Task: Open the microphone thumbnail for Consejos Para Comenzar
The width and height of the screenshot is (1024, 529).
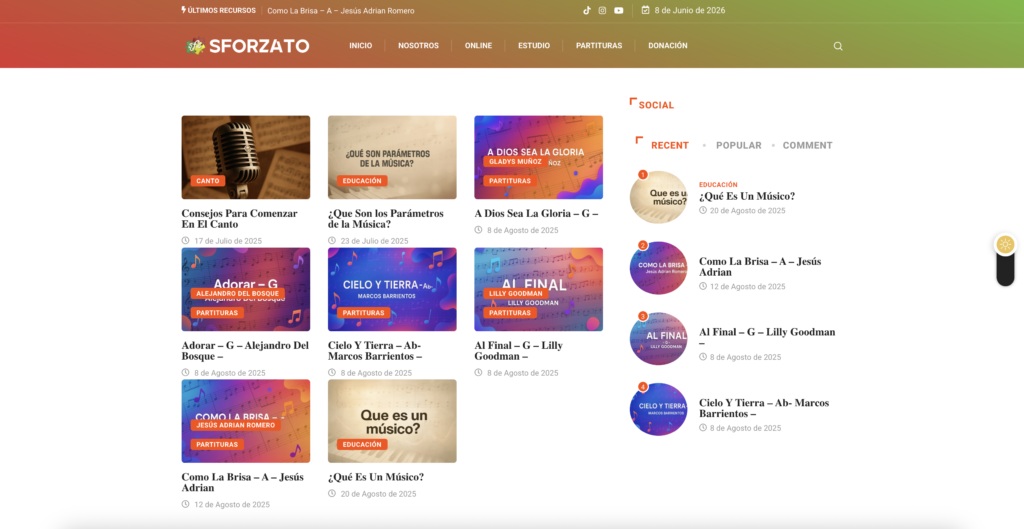Action: click(246, 157)
